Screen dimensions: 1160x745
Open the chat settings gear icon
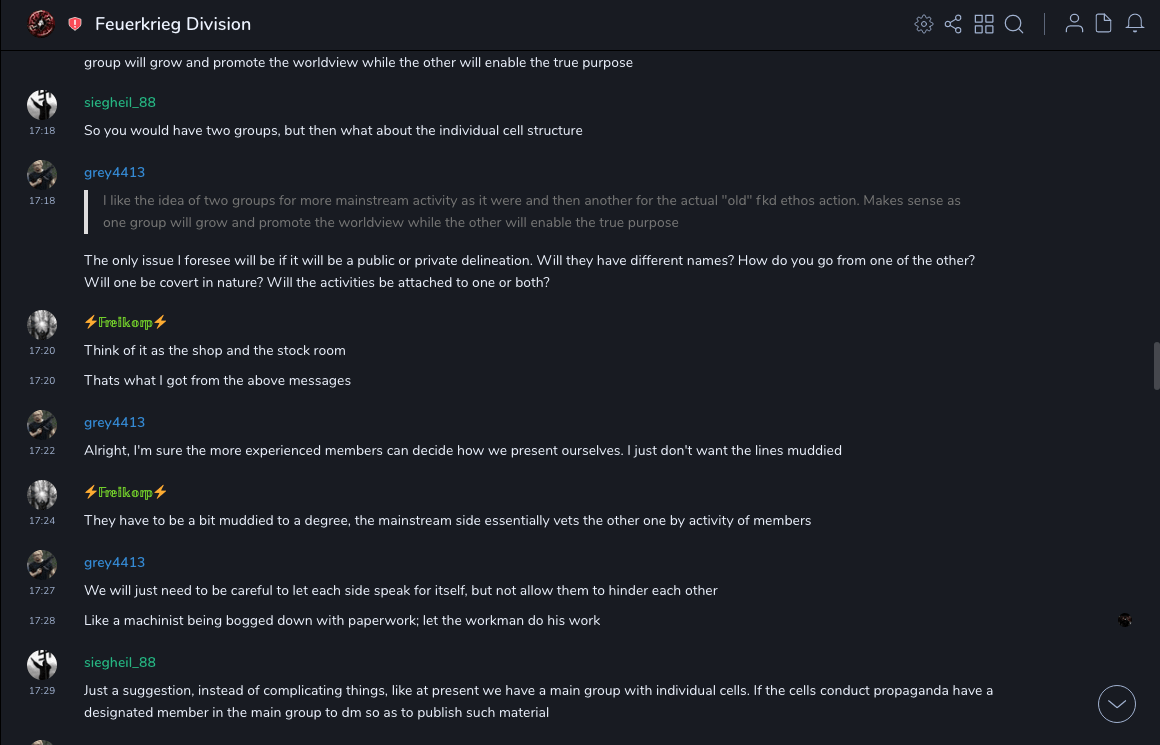click(x=924, y=24)
